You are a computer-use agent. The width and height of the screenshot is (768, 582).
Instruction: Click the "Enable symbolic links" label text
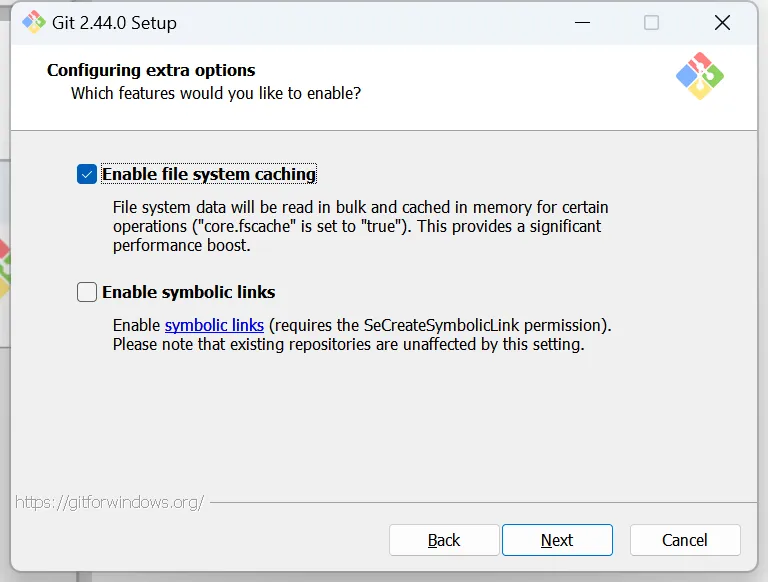tap(189, 292)
